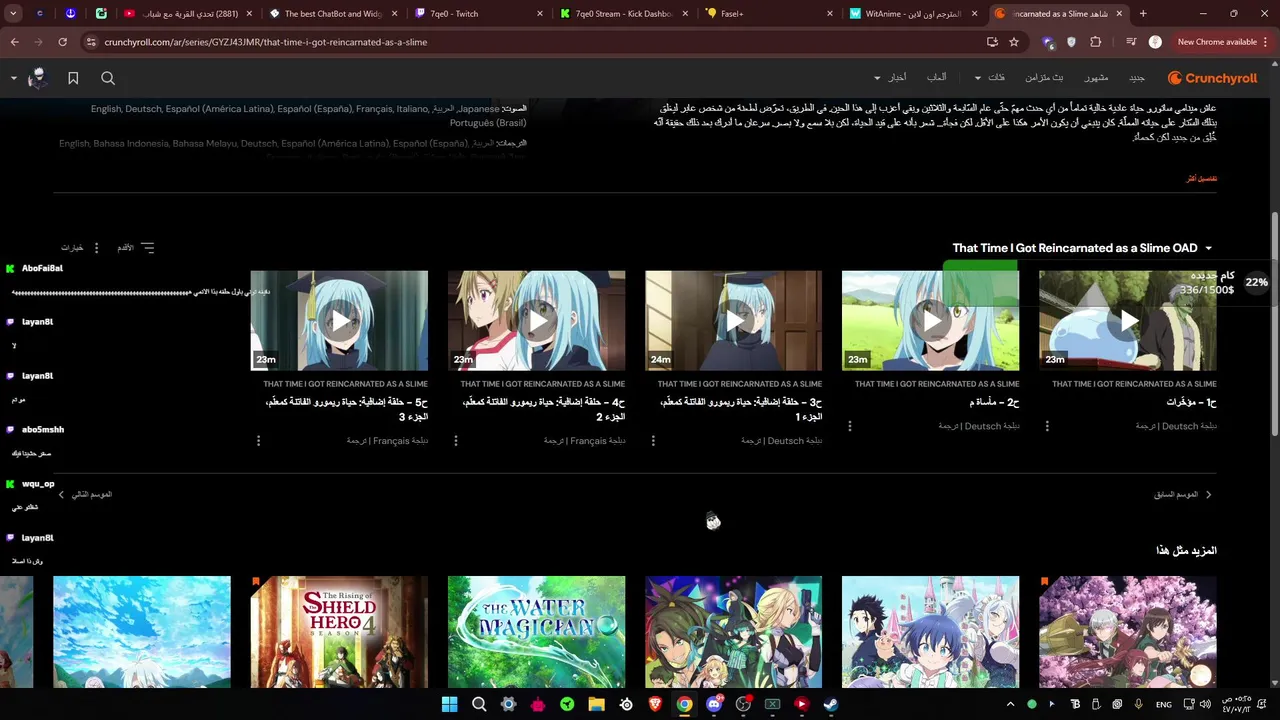This screenshot has width=1280, height=720.
Task: Click chat username AboFai8al
Action: tap(42, 268)
